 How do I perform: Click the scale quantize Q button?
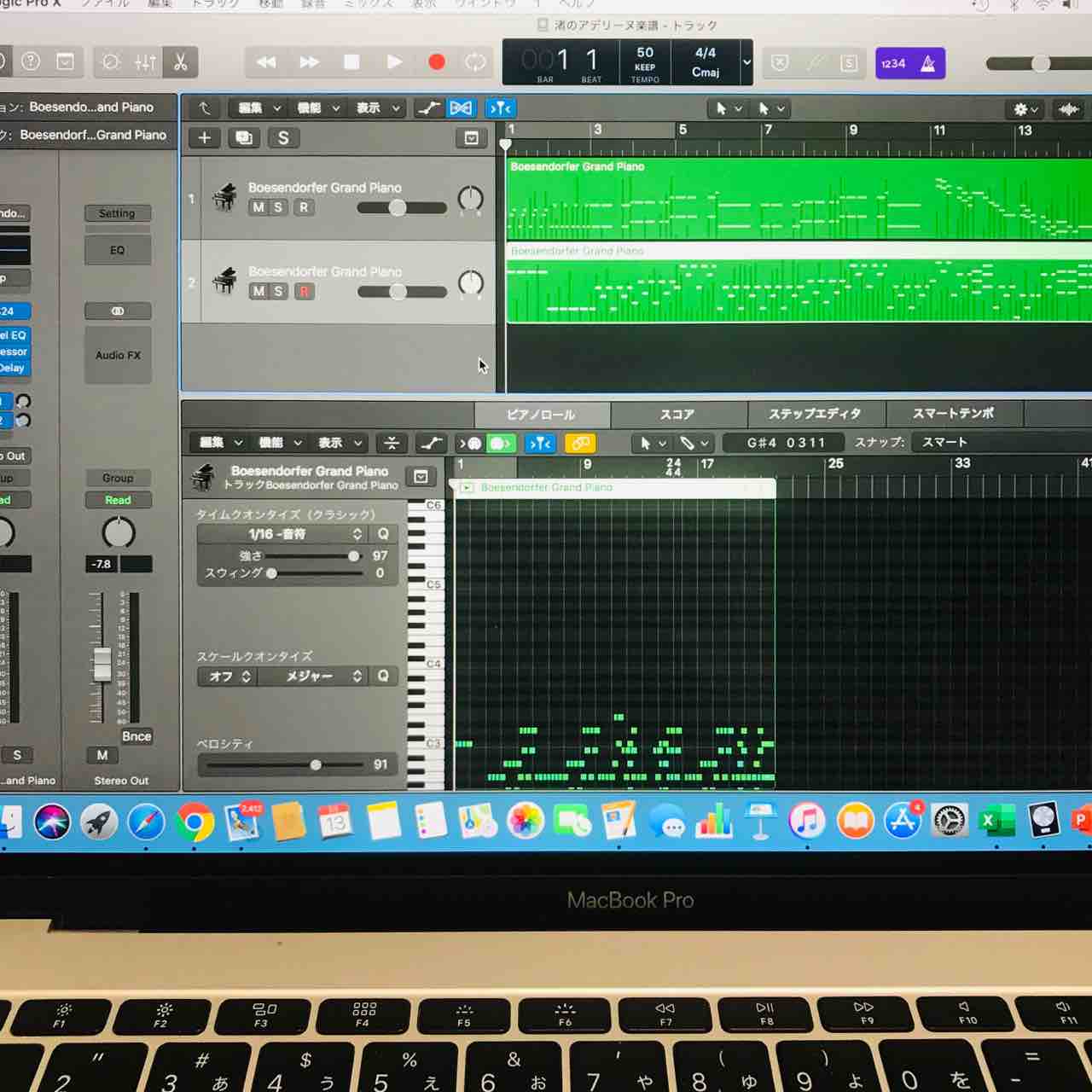click(x=383, y=676)
